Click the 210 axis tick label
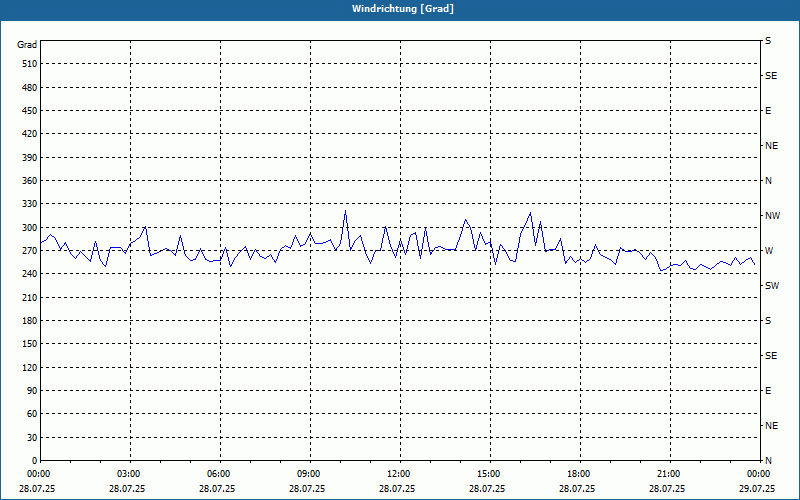 point(30,297)
